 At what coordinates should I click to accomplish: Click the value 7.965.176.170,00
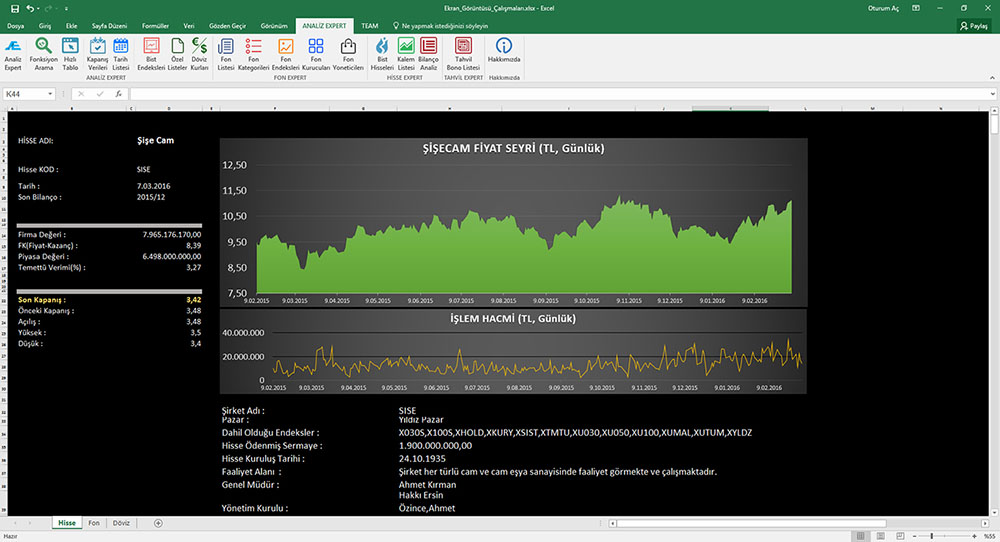click(172, 235)
